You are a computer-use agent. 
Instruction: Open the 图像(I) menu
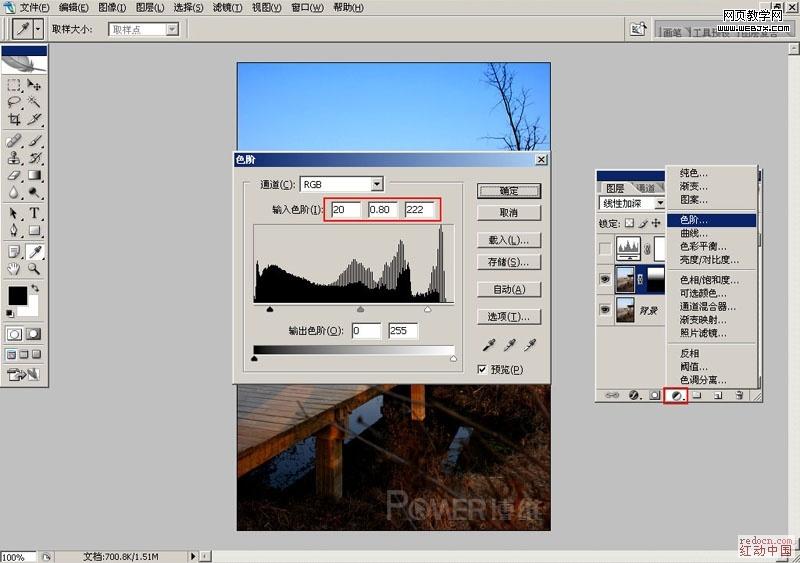tap(112, 7)
